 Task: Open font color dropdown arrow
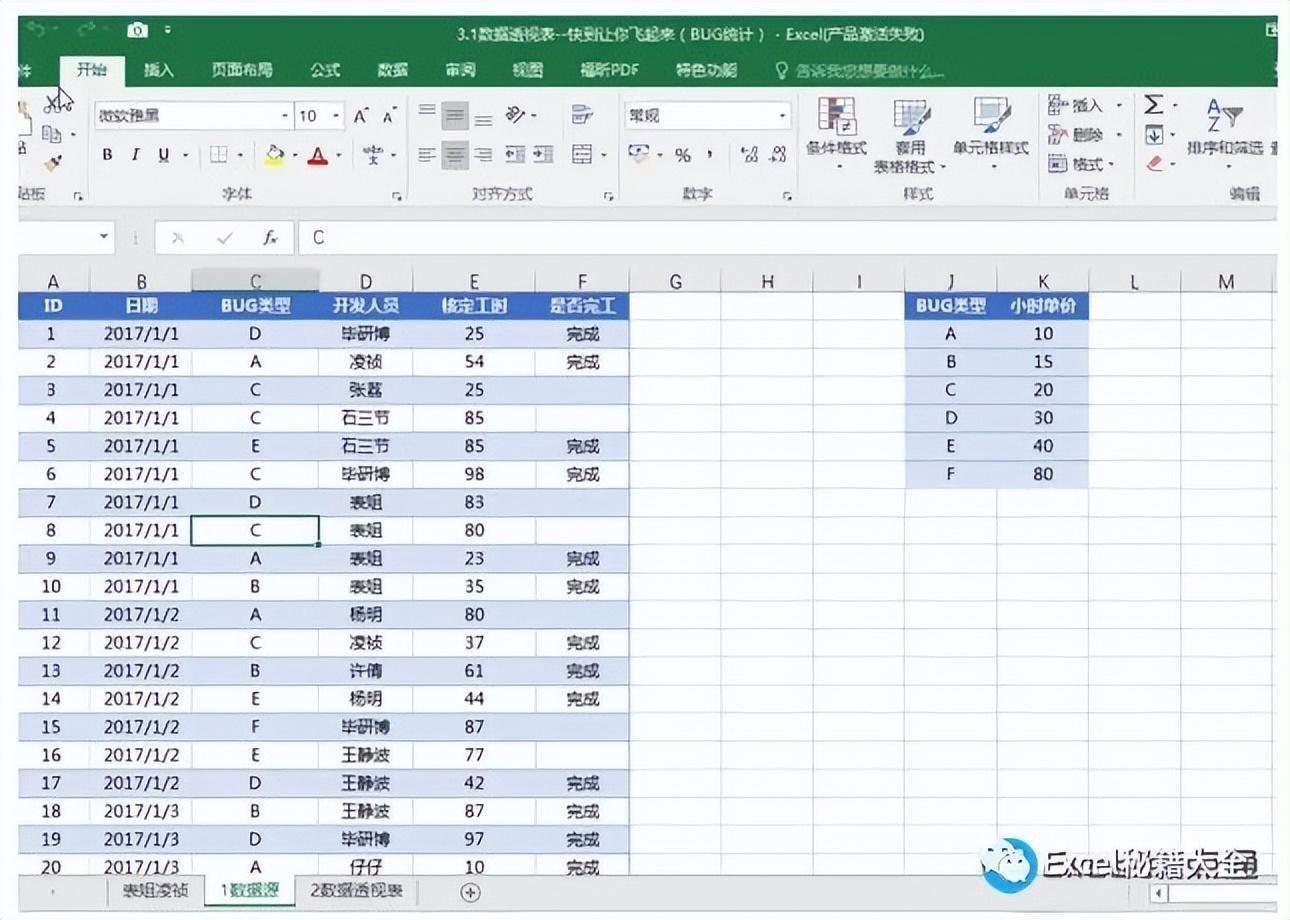[339, 155]
